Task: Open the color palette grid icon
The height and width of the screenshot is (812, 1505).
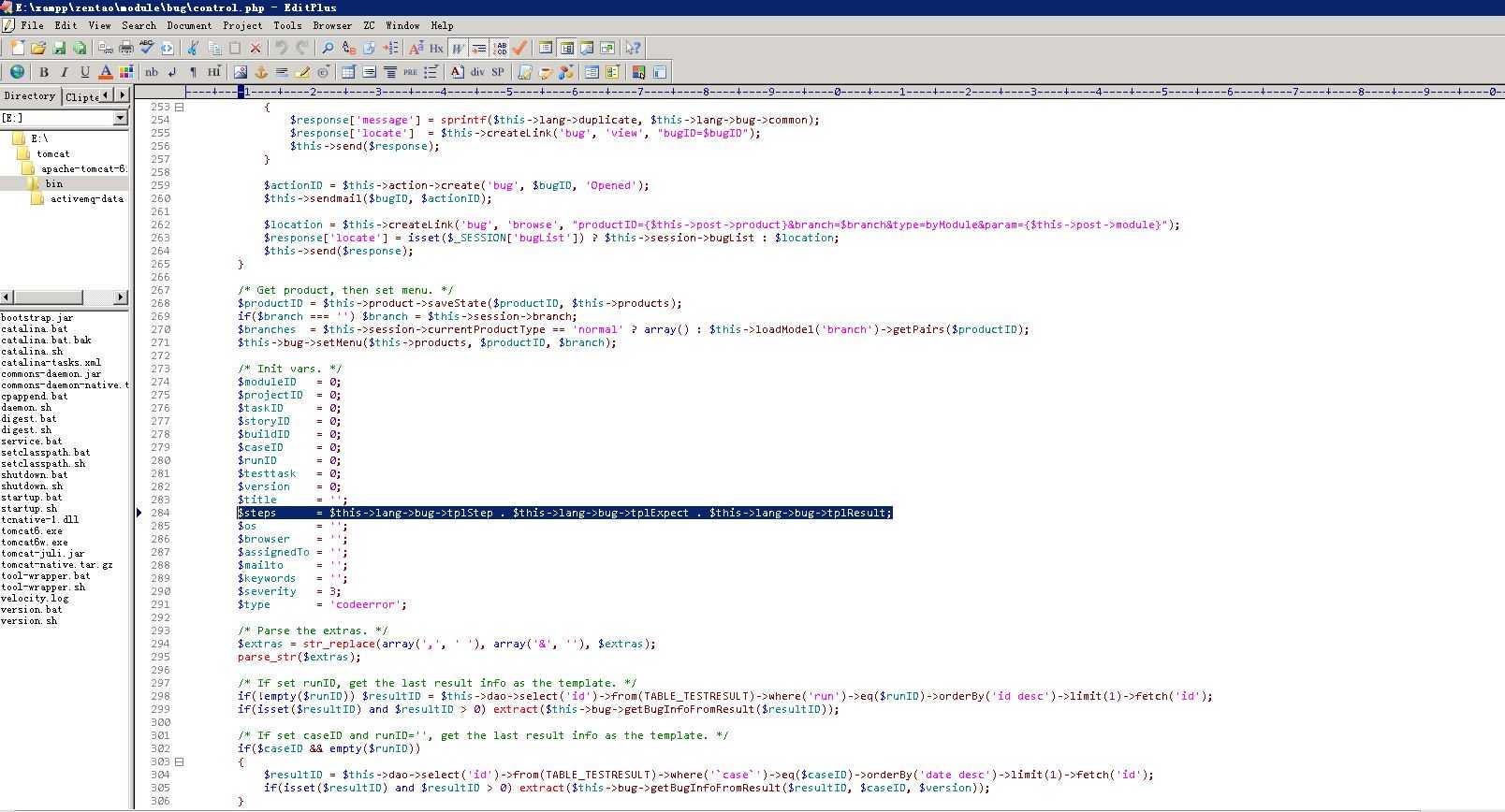Action: click(126, 72)
